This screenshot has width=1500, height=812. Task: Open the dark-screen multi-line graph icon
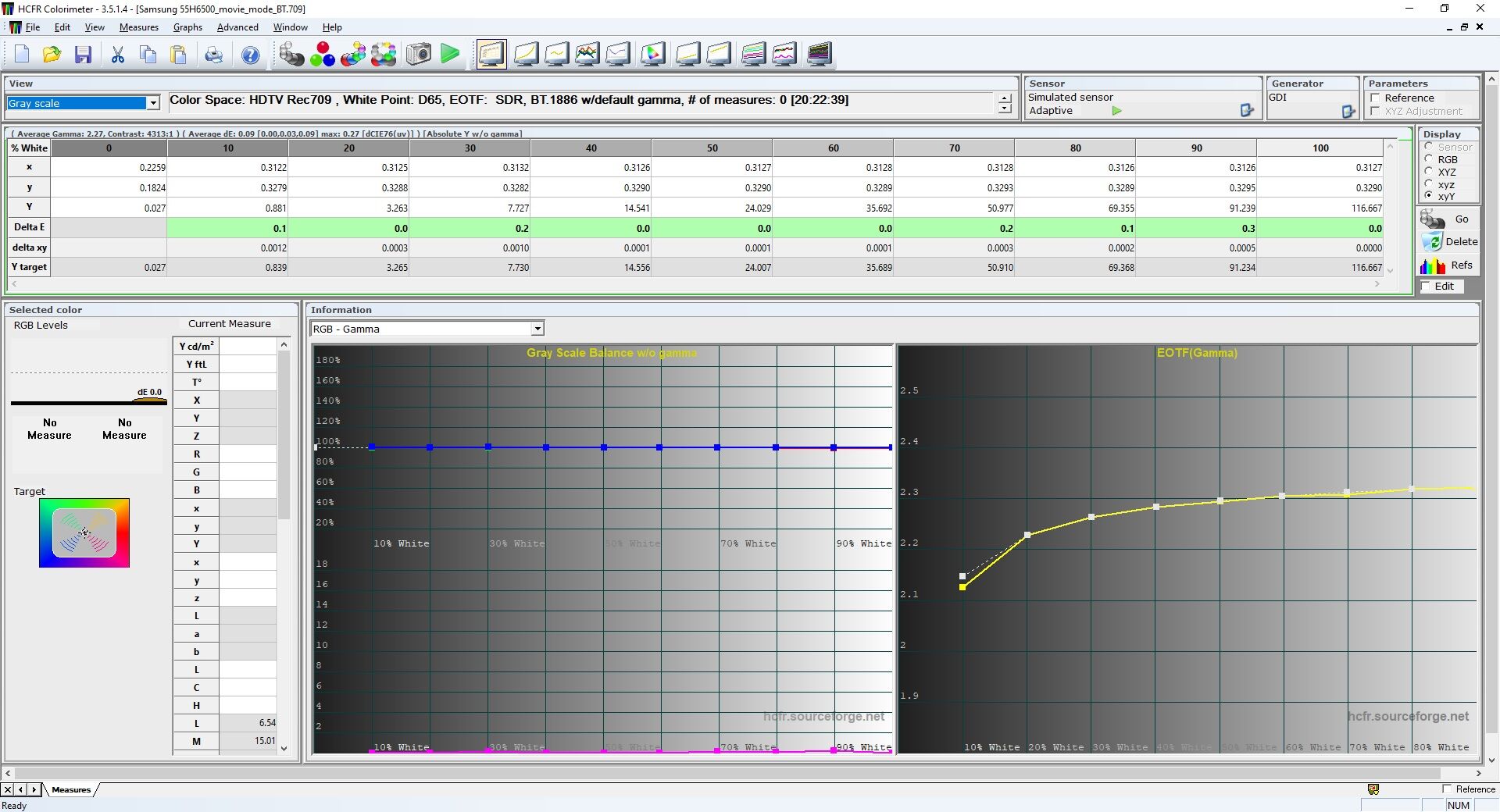(x=819, y=54)
